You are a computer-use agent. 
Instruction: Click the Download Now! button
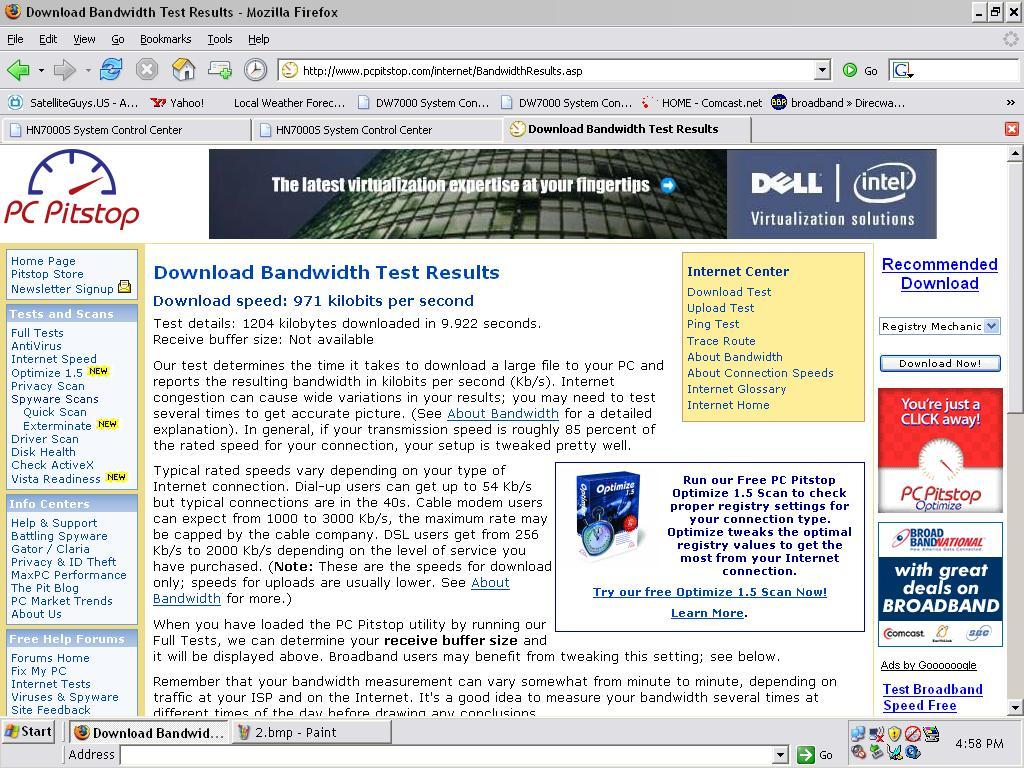click(x=940, y=363)
